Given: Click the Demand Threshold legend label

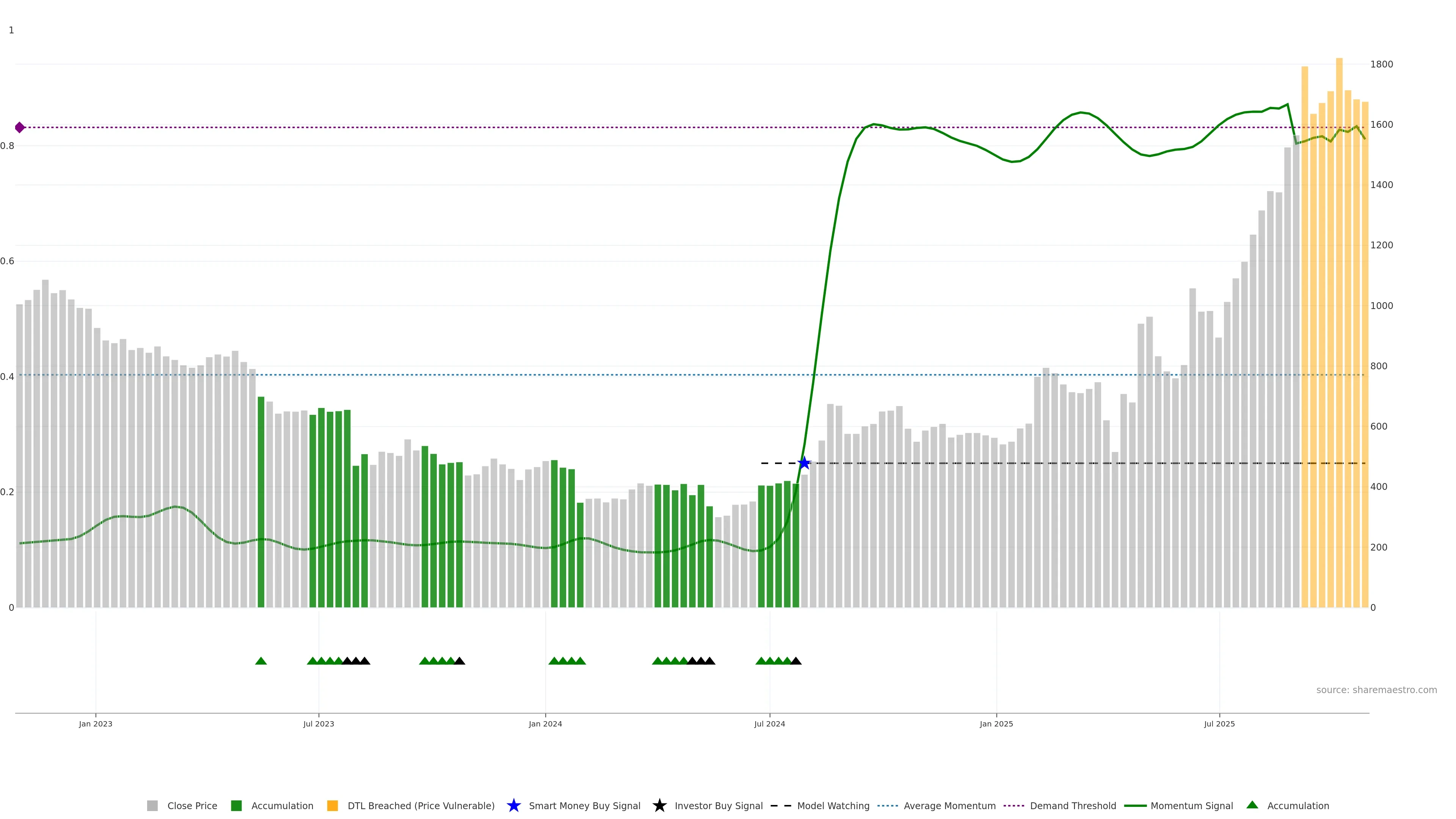Looking at the screenshot, I should point(1073,805).
